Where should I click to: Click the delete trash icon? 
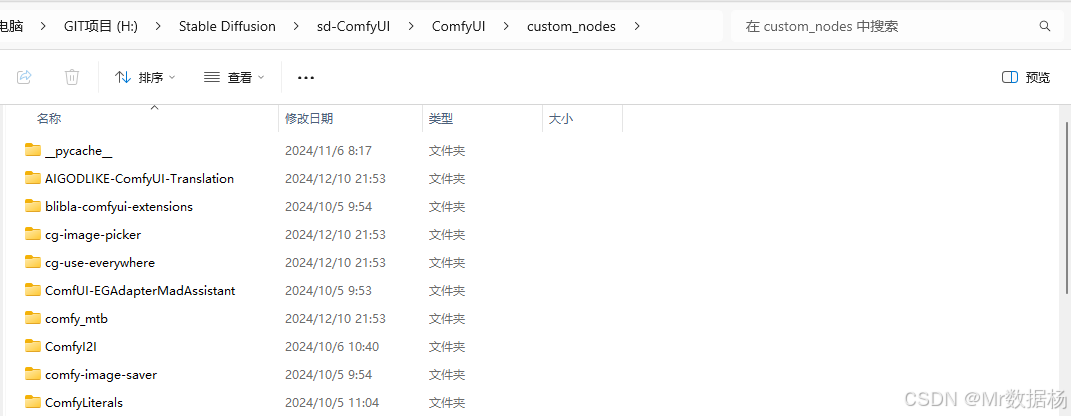[x=72, y=77]
